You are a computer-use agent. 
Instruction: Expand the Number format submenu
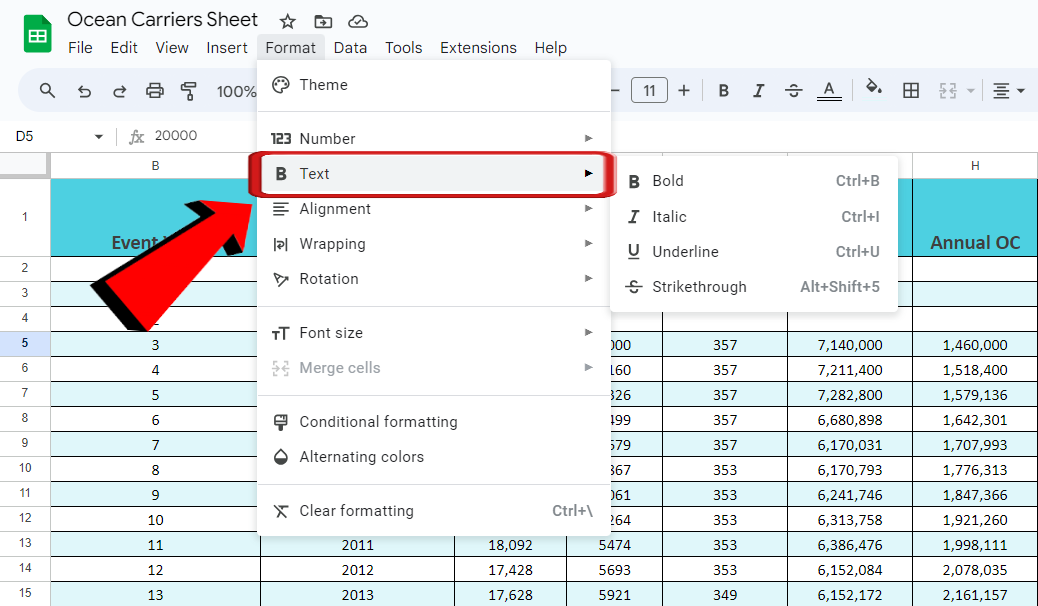pos(326,137)
